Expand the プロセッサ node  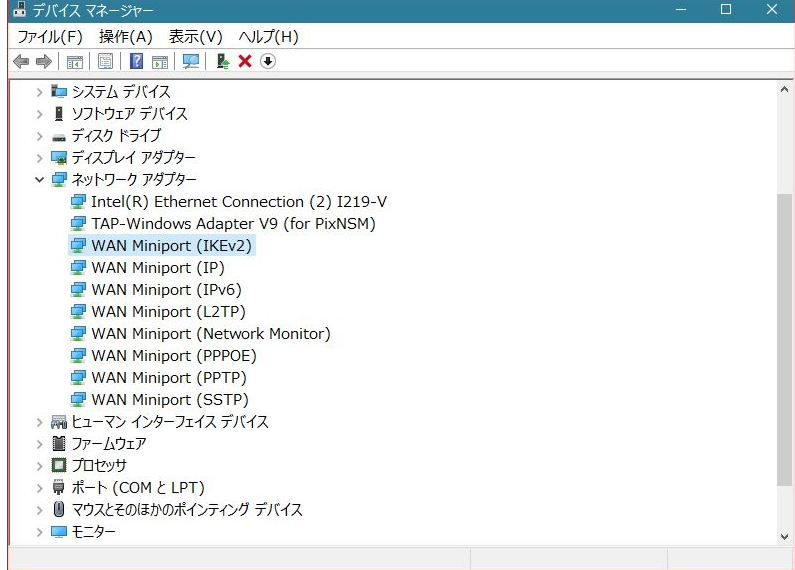tap(40, 466)
